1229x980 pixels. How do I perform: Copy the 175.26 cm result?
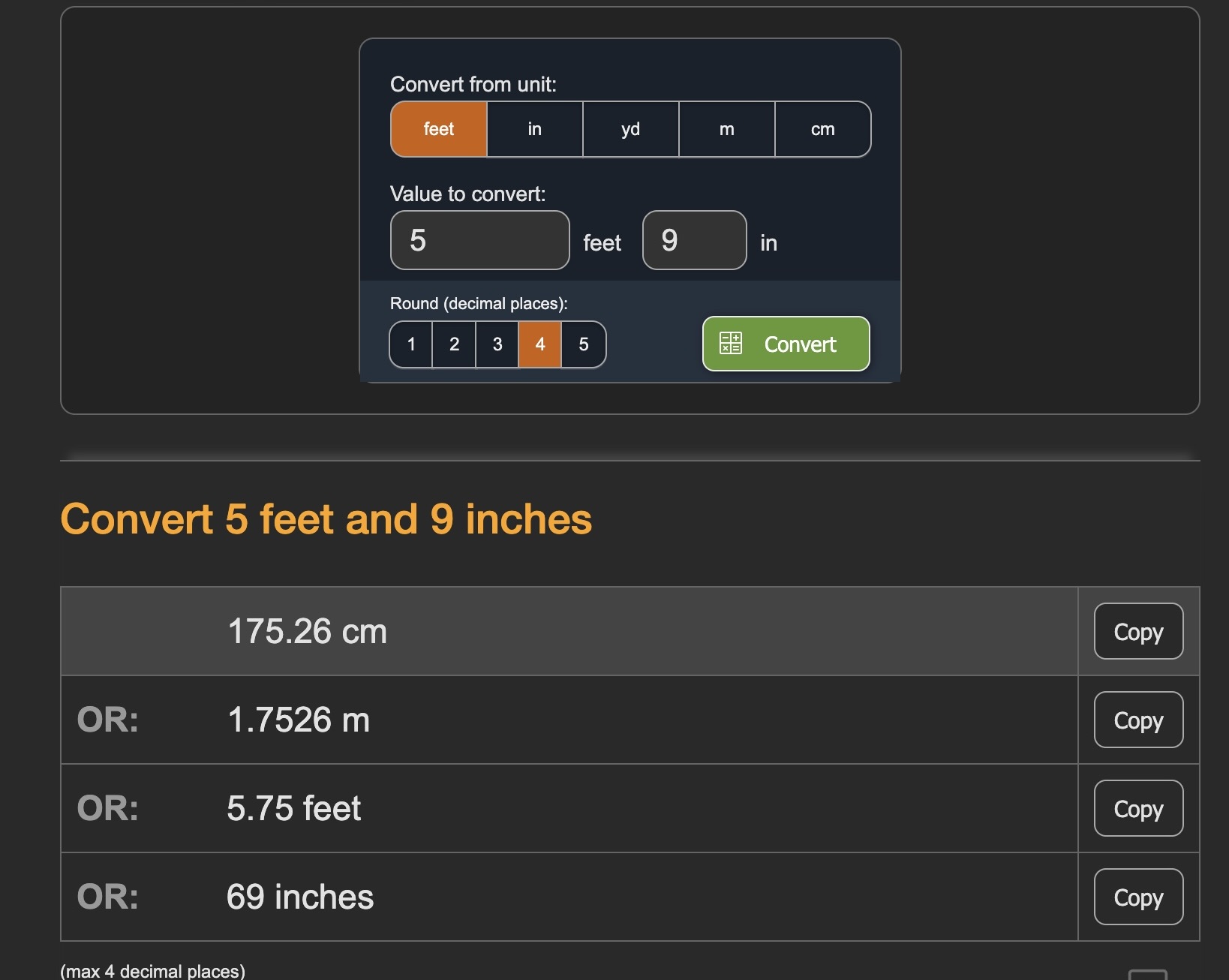click(1137, 632)
